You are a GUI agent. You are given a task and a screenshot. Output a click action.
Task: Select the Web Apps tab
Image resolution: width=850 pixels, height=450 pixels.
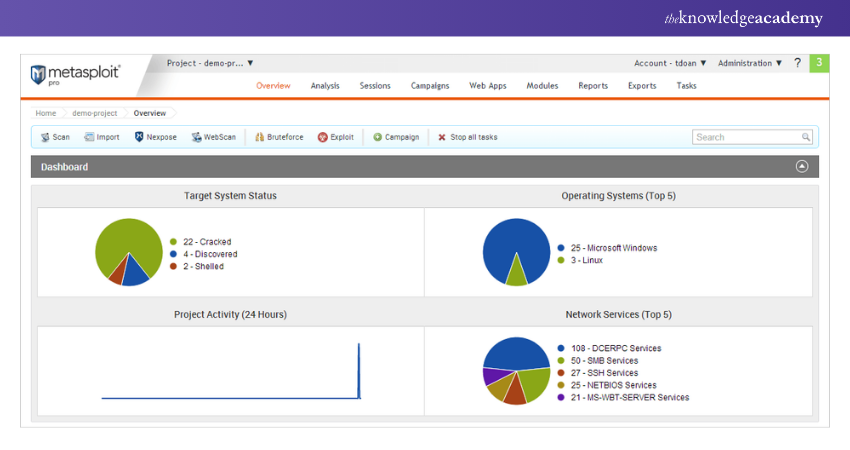487,86
